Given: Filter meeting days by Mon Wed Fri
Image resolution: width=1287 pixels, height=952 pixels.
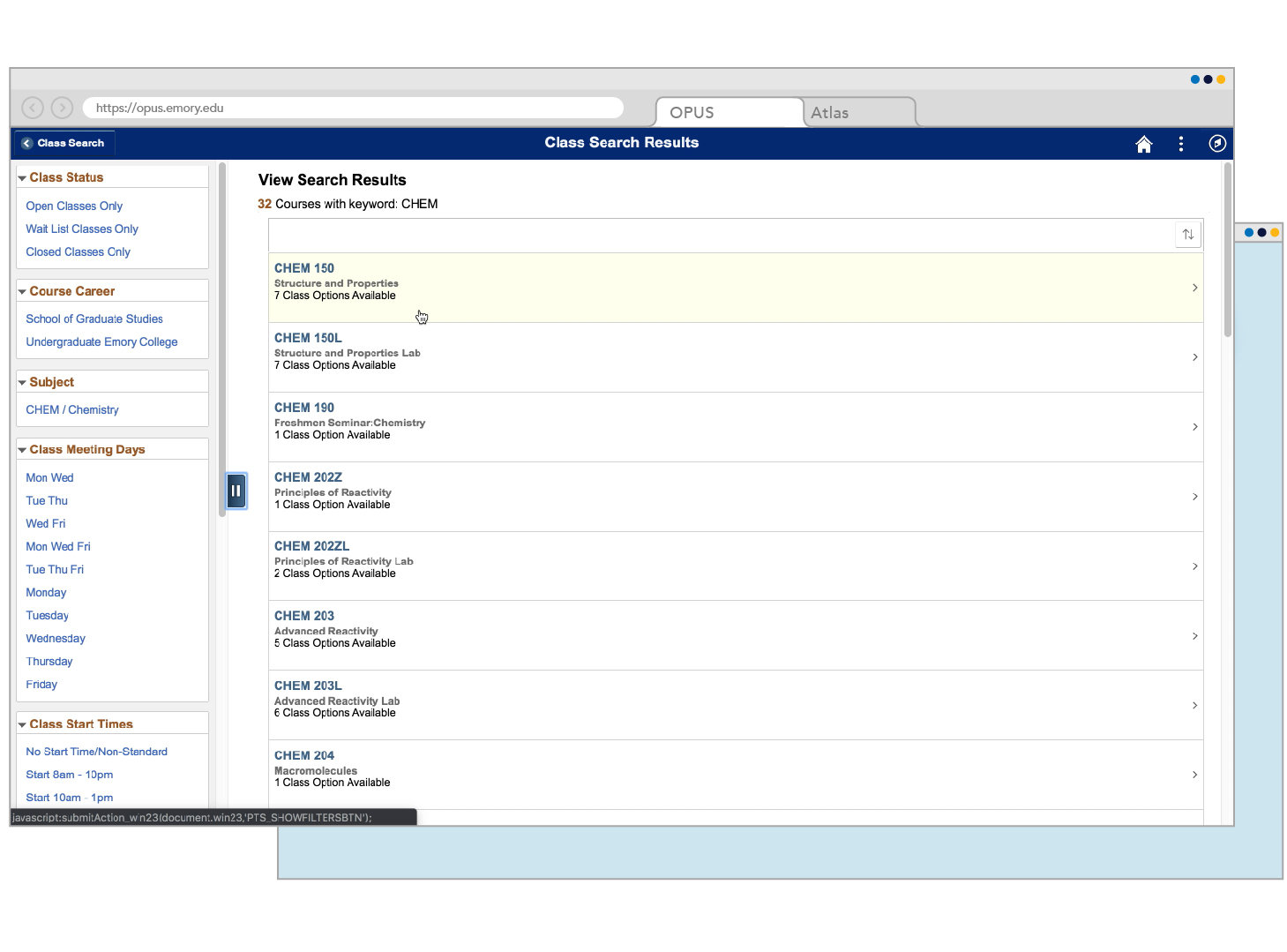Looking at the screenshot, I should [x=58, y=546].
